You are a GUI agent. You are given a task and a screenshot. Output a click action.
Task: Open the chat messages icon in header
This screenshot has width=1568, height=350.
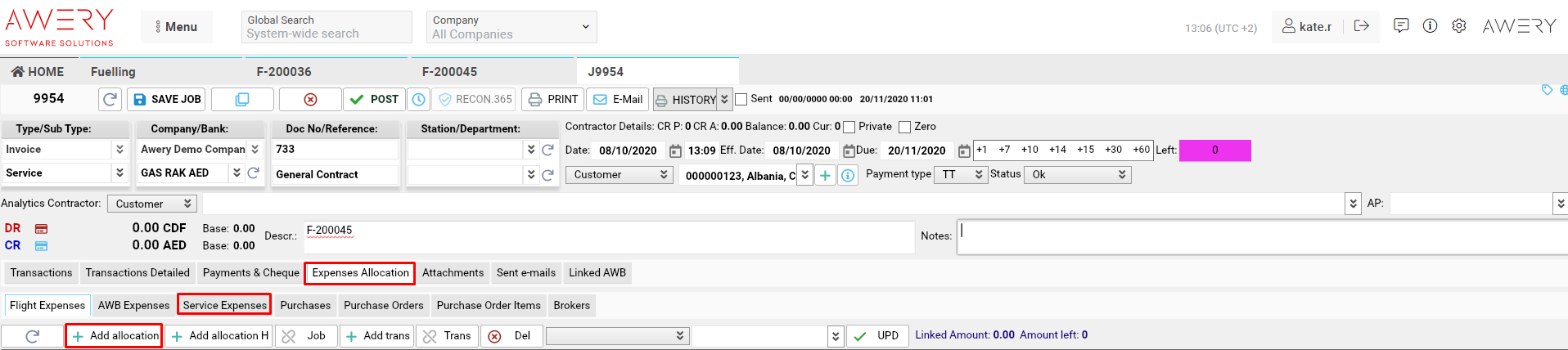click(x=1401, y=26)
